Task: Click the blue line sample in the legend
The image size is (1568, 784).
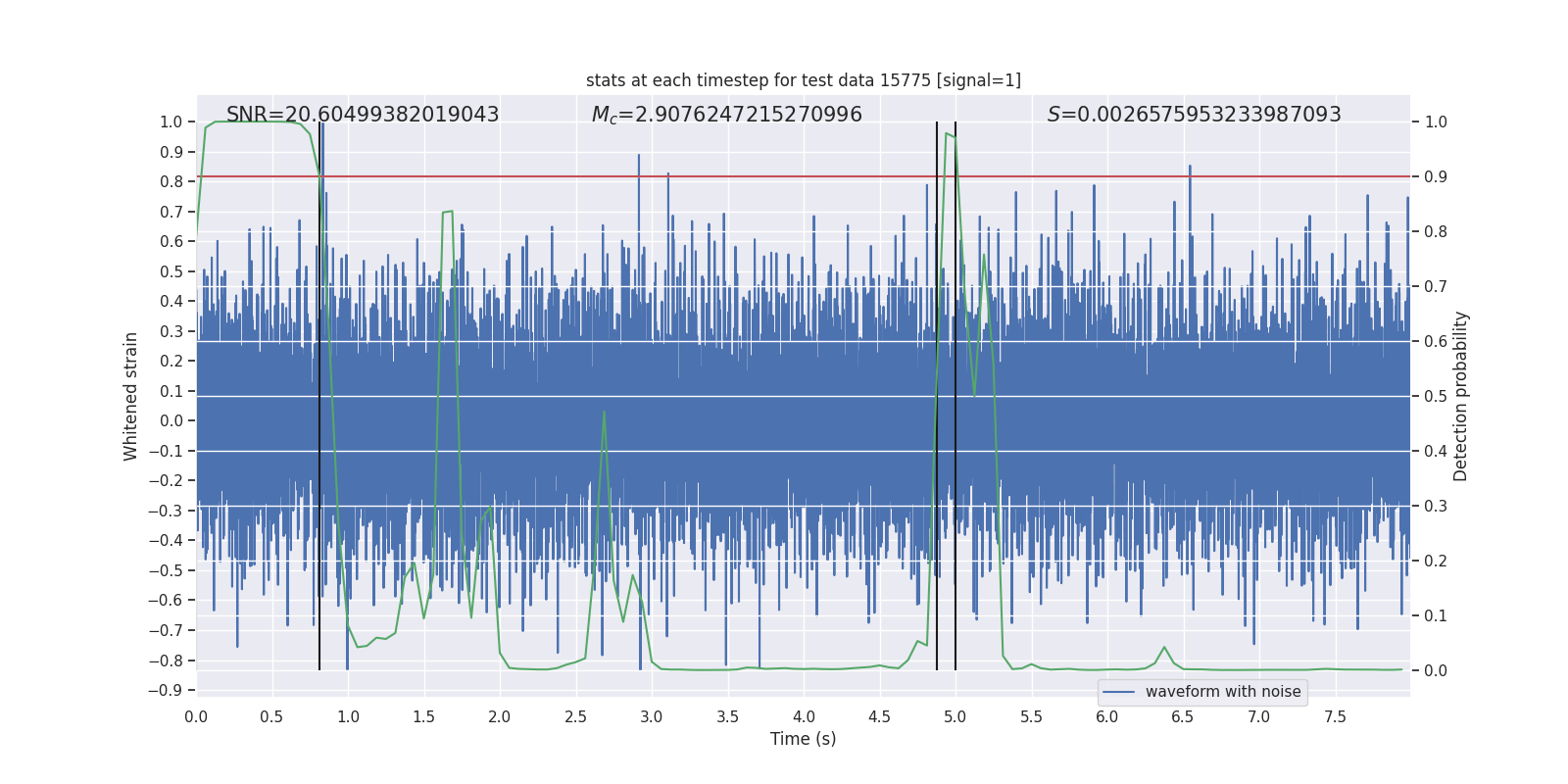Action: click(1118, 692)
